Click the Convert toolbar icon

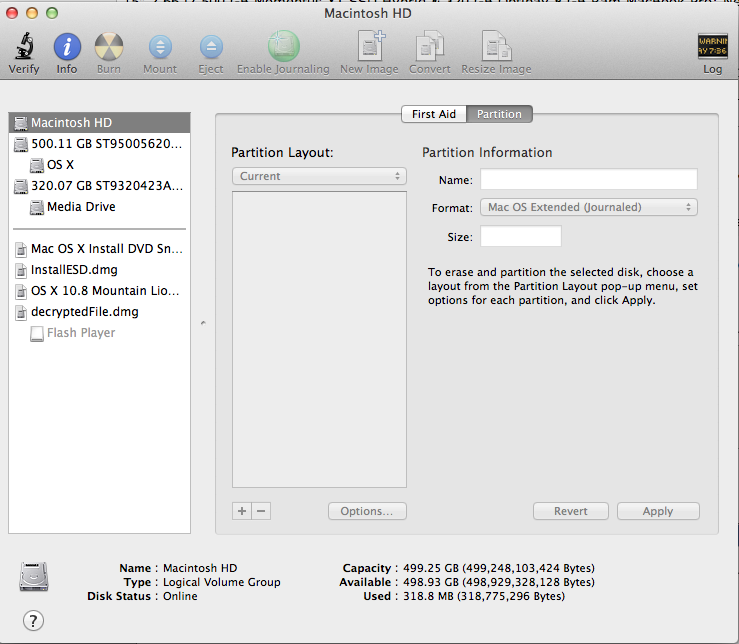point(429,46)
